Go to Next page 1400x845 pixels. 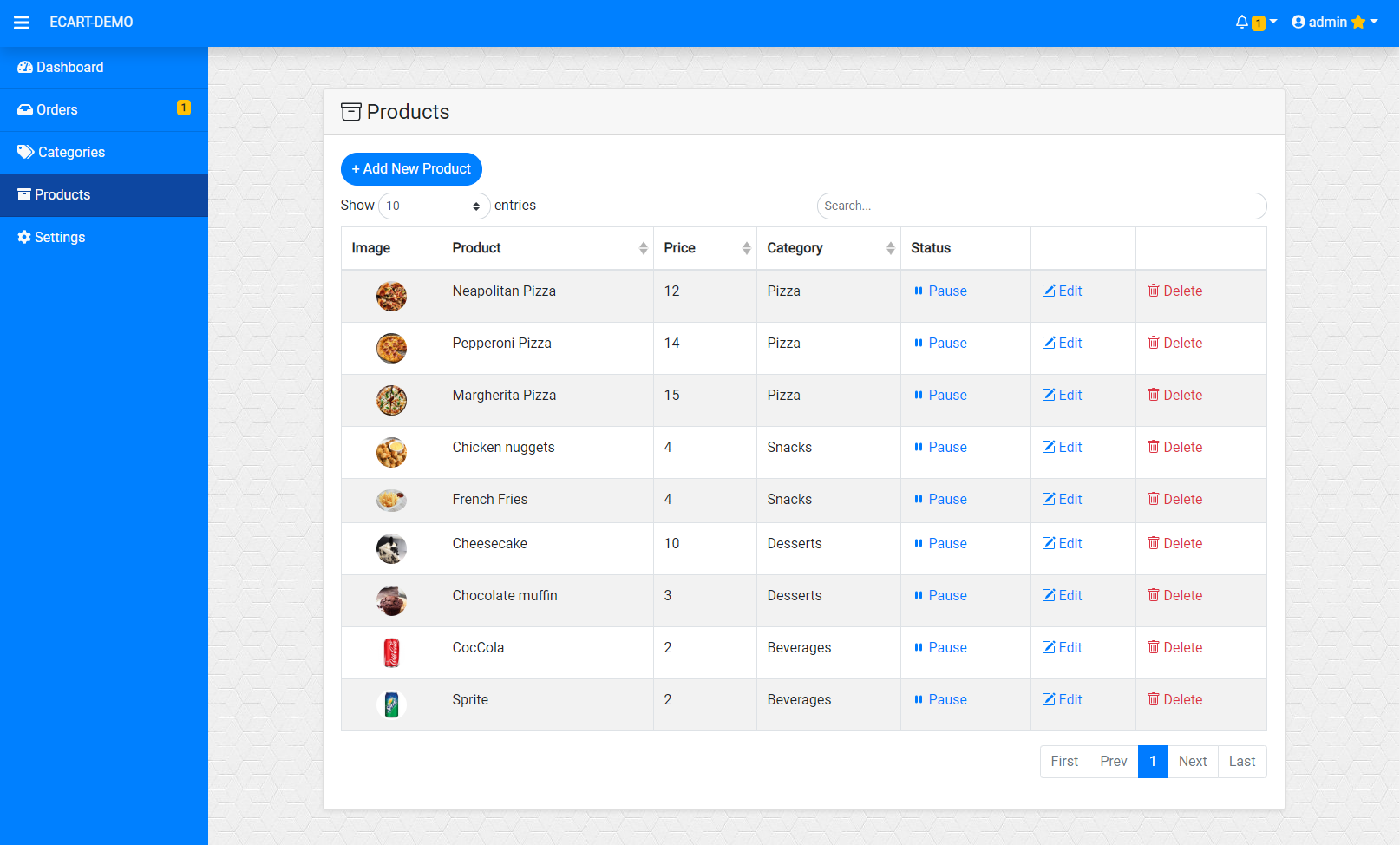coord(1193,762)
